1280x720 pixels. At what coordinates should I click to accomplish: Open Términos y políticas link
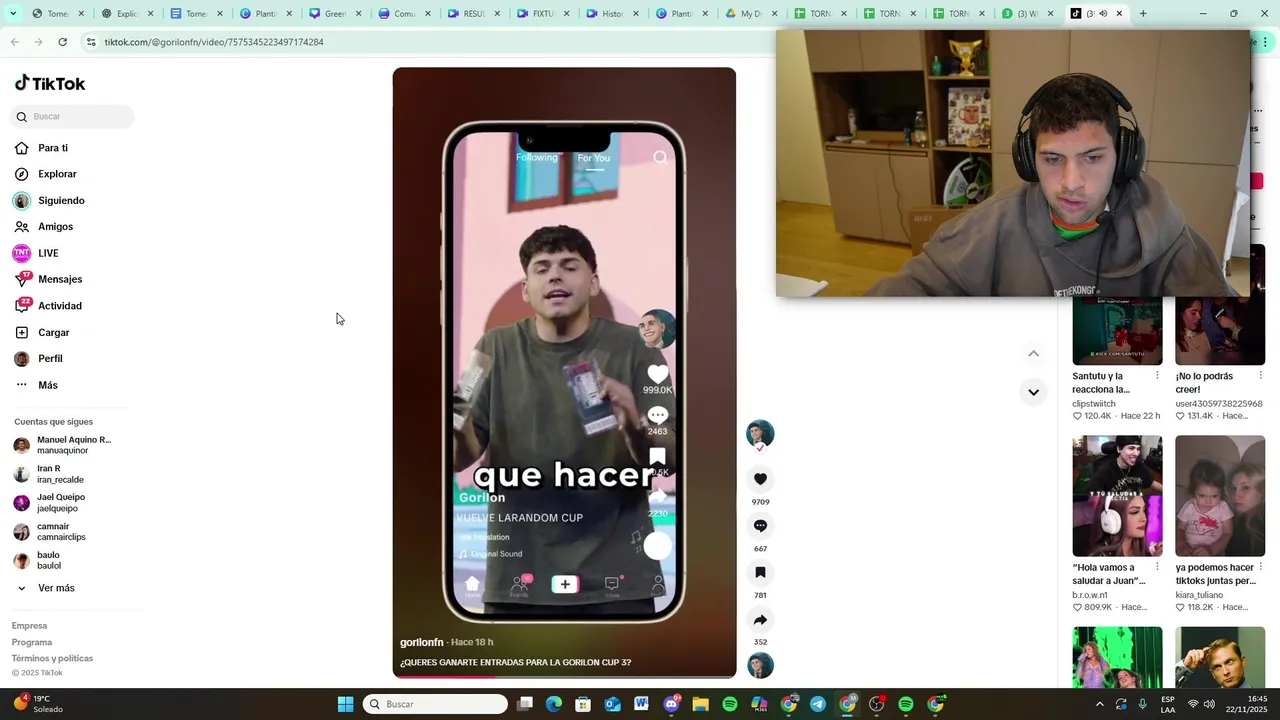pos(52,658)
